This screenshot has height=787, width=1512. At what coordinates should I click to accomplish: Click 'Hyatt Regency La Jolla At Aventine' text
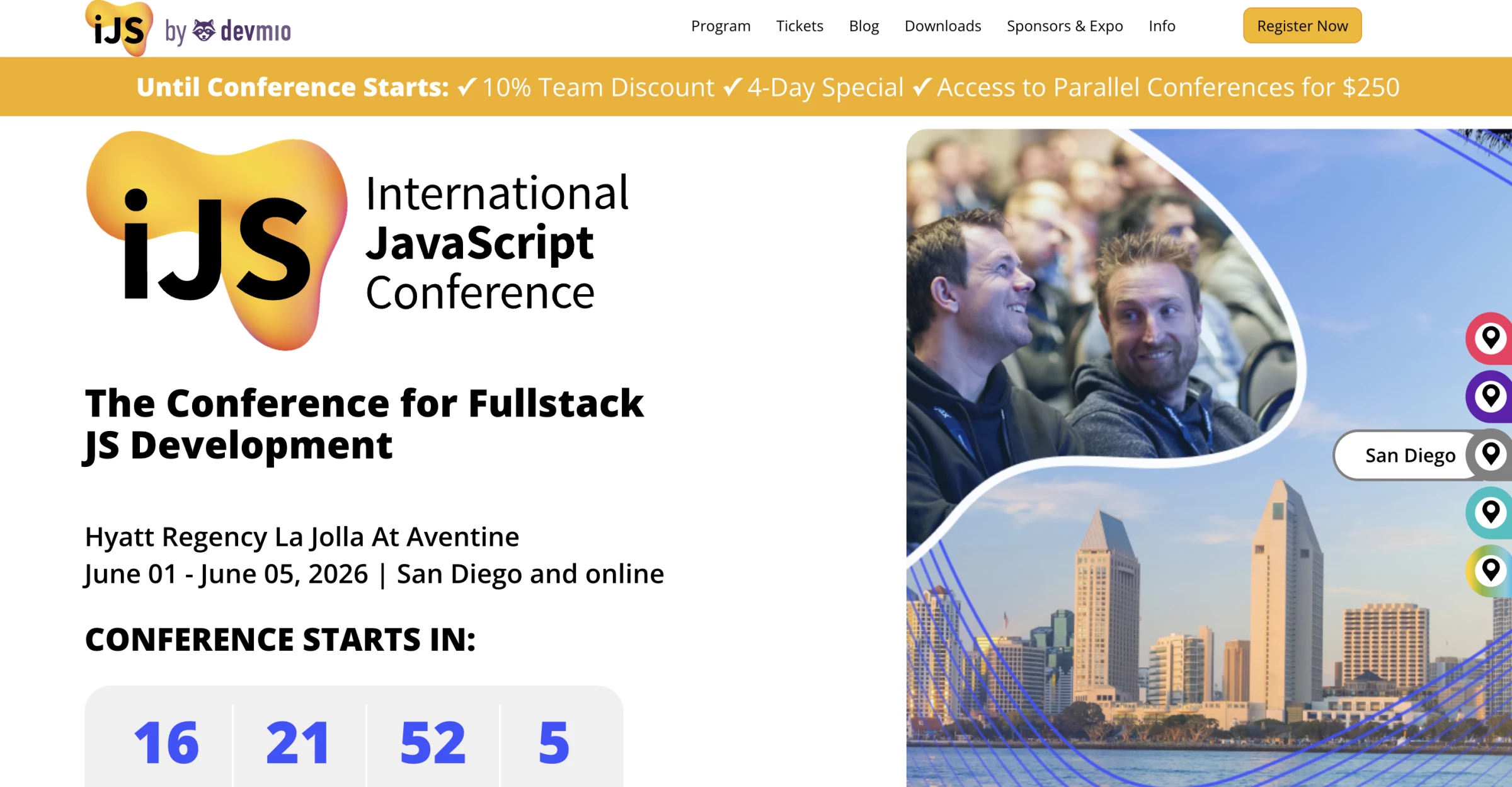coord(302,537)
